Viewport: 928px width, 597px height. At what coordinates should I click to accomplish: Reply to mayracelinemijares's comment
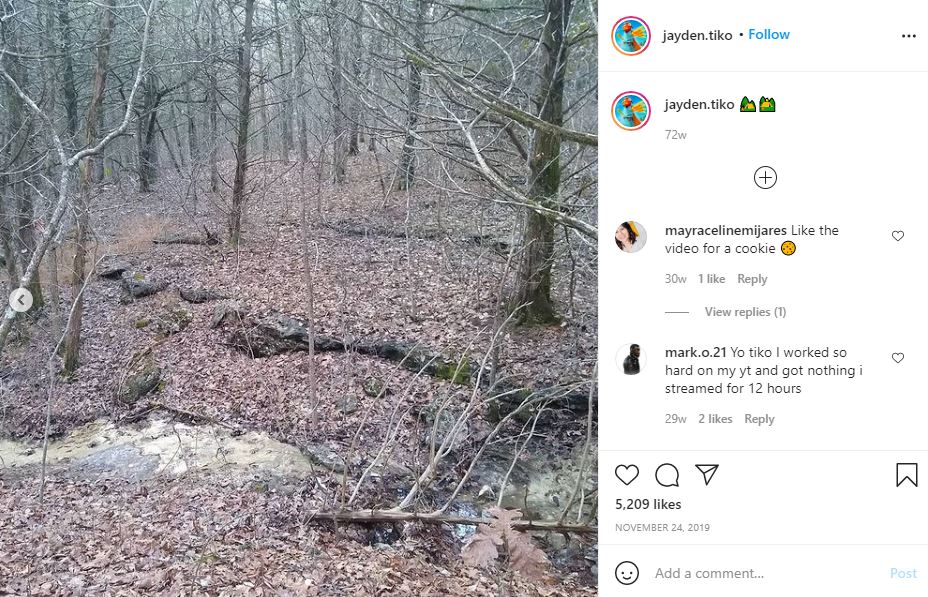[752, 279]
